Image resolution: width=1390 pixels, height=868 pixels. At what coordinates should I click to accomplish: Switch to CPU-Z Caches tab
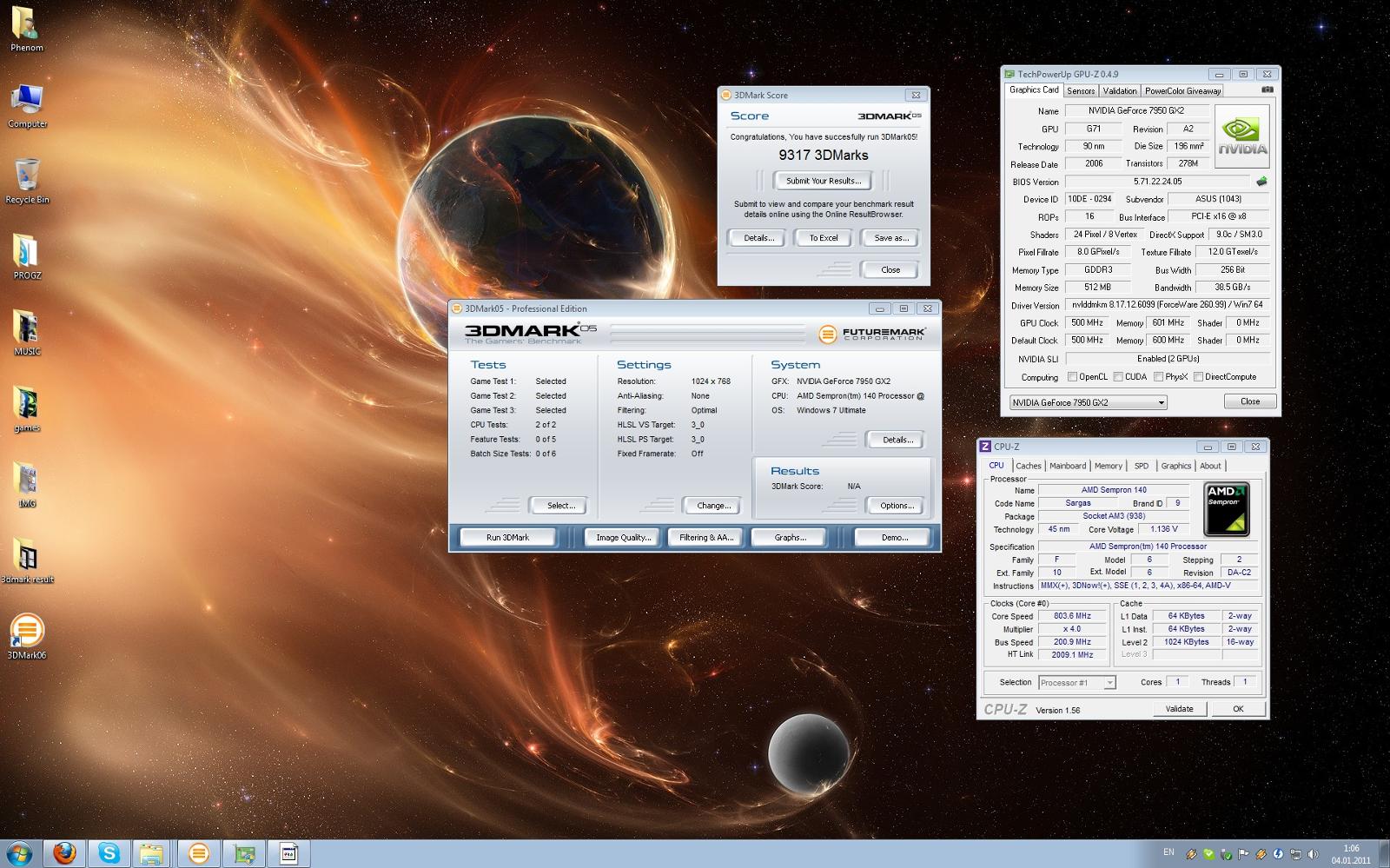pos(1029,466)
